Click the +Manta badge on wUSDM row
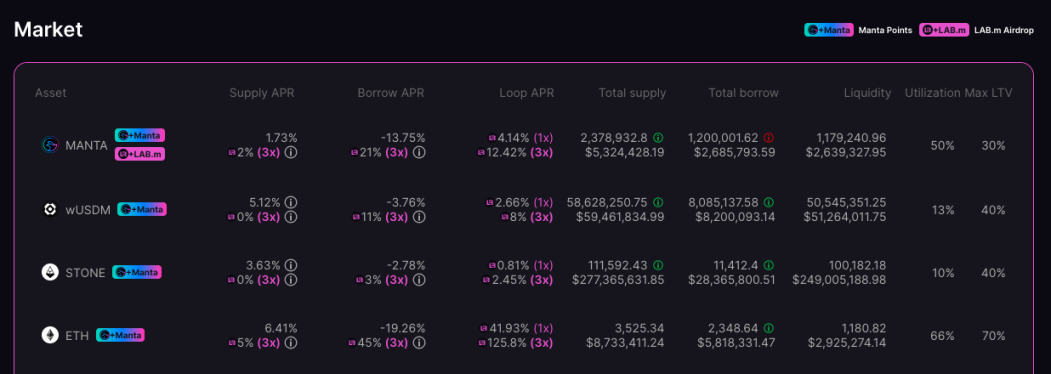The image size is (1051, 374). [142, 209]
